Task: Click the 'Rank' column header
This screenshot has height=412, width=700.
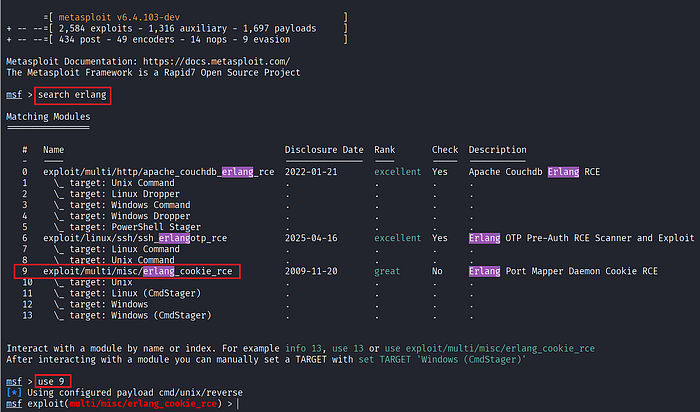Action: 384,150
